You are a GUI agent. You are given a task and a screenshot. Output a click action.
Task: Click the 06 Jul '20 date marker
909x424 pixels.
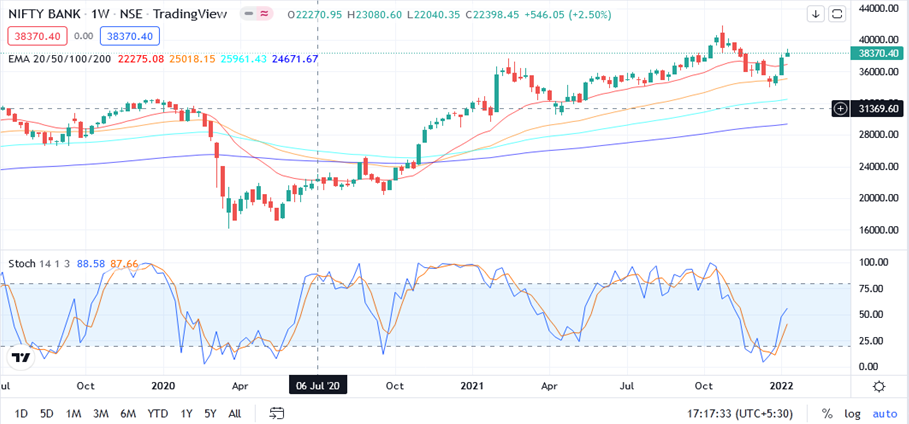click(x=317, y=385)
